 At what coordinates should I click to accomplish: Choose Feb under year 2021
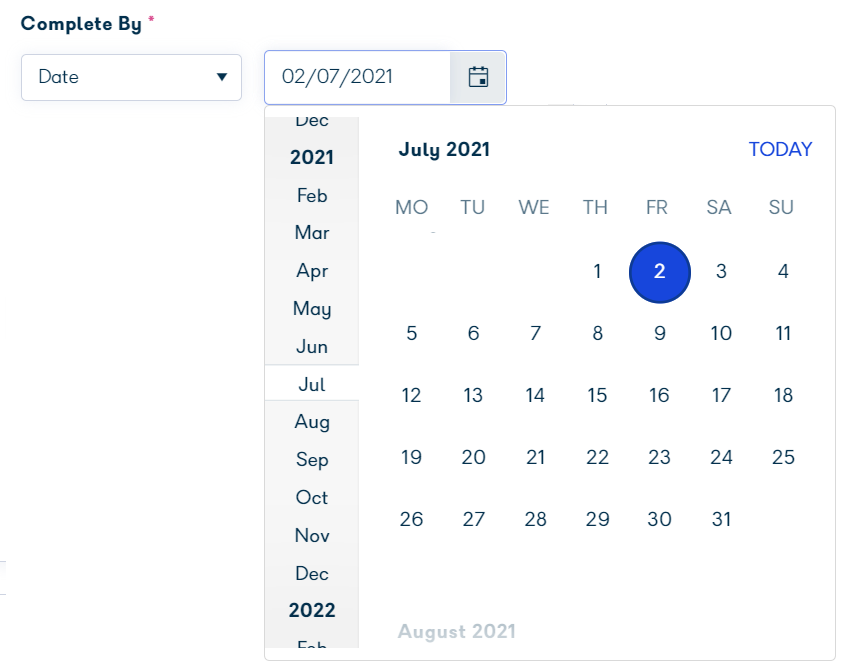tap(312, 195)
